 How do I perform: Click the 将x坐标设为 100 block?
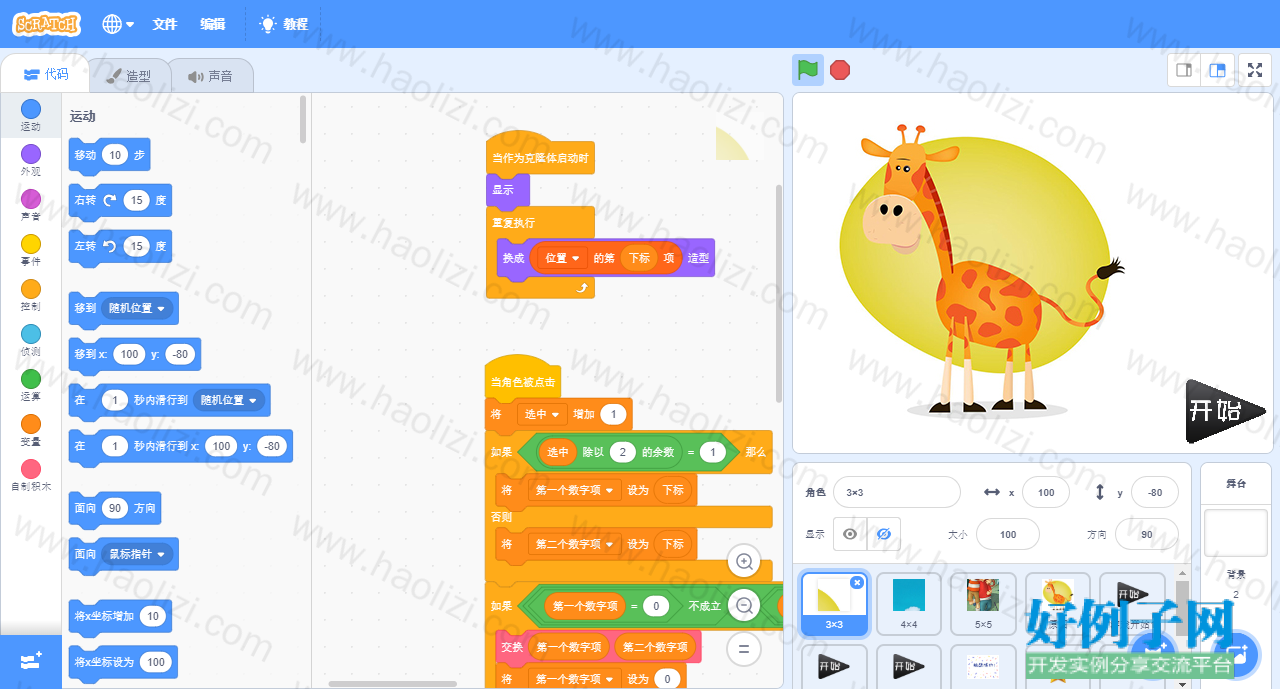click(x=123, y=662)
